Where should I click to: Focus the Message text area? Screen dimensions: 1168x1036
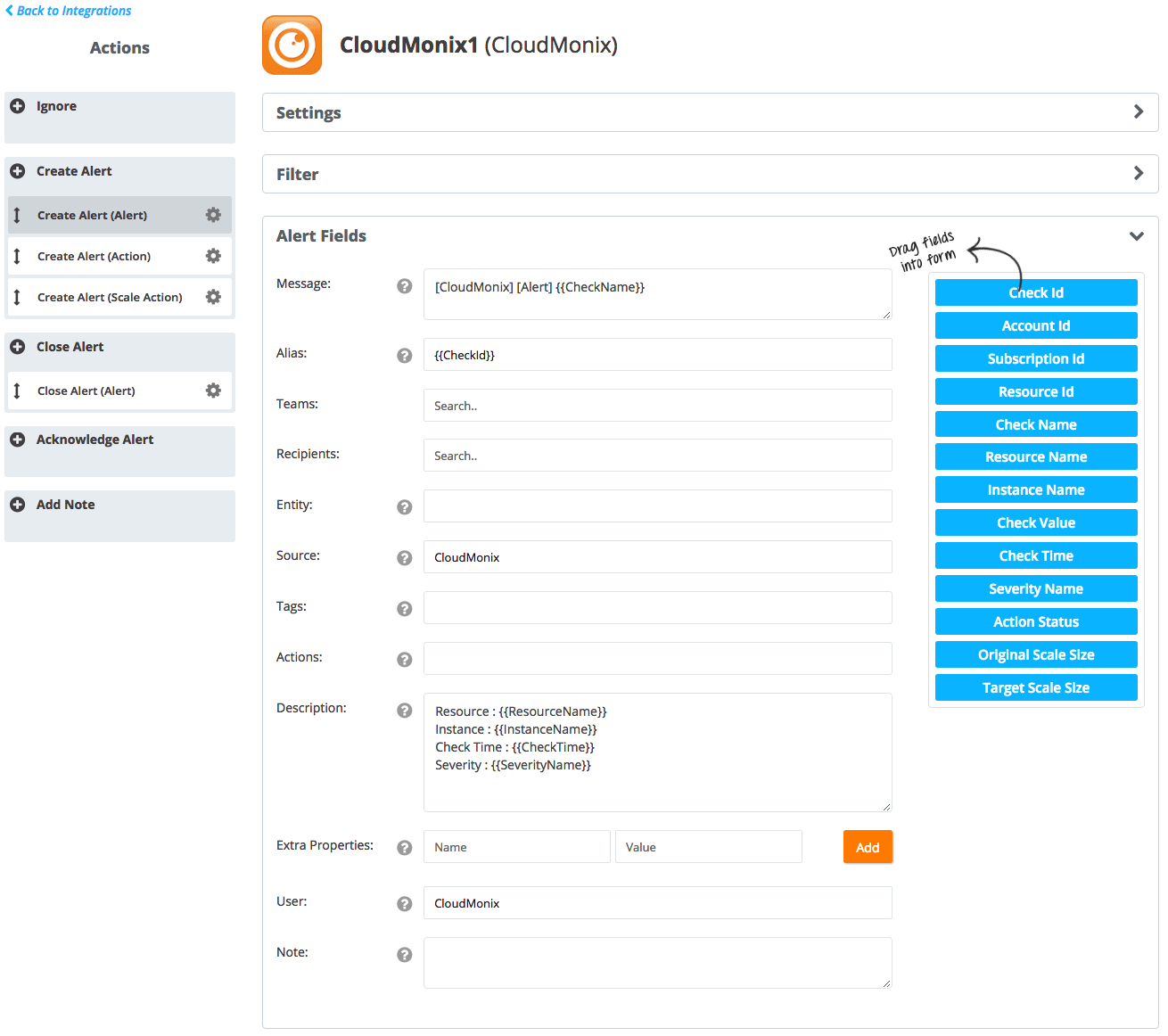(x=658, y=294)
